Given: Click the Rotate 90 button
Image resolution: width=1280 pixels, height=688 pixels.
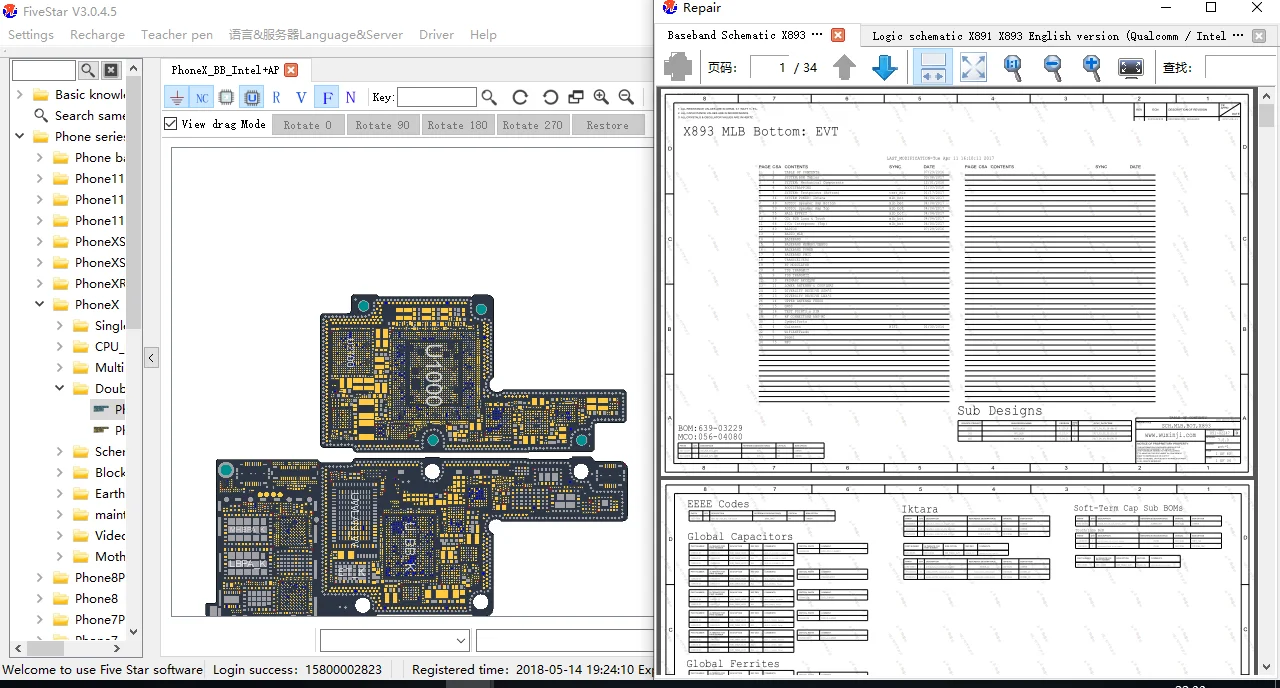Looking at the screenshot, I should 382,125.
